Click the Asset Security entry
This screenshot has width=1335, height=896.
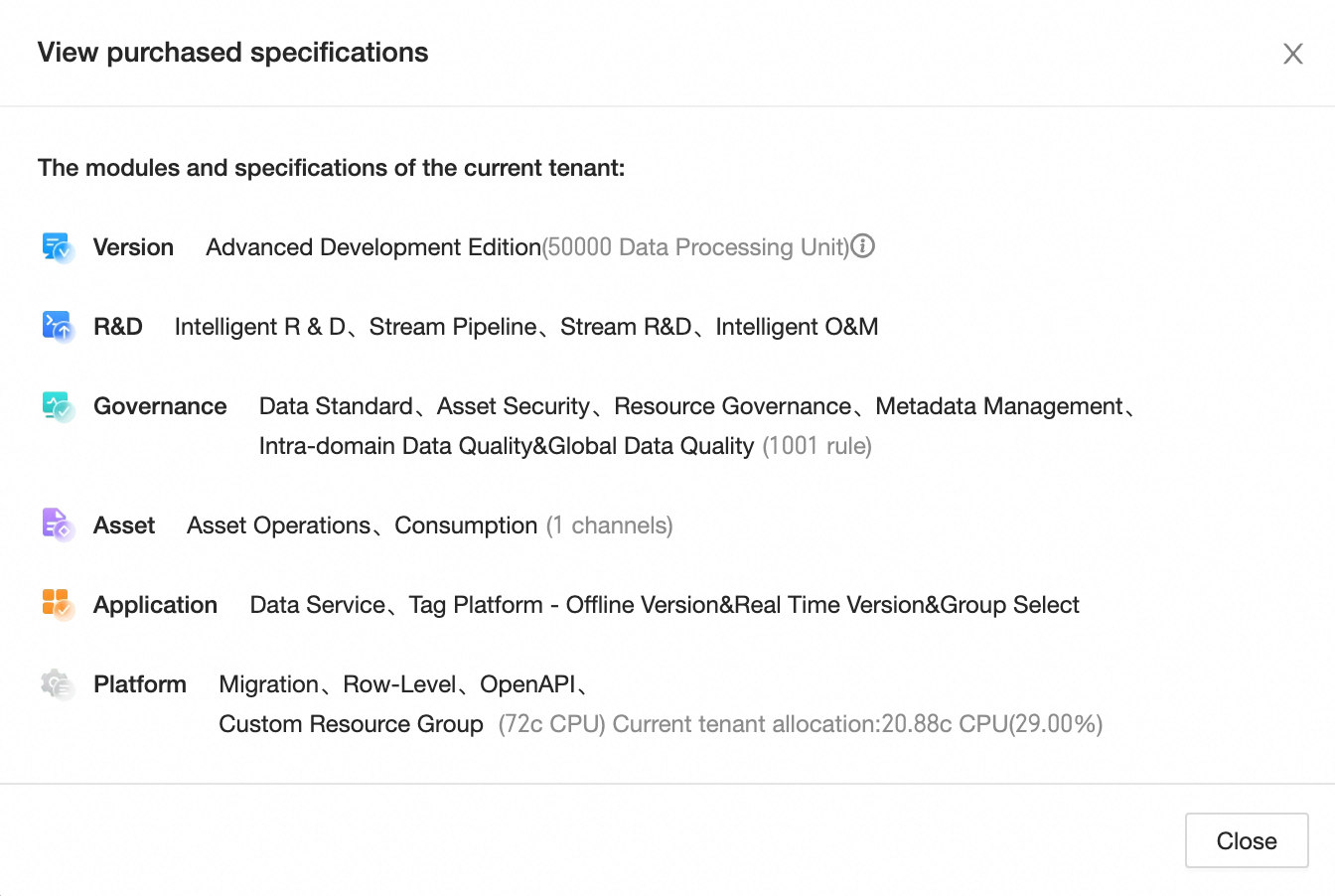514,406
